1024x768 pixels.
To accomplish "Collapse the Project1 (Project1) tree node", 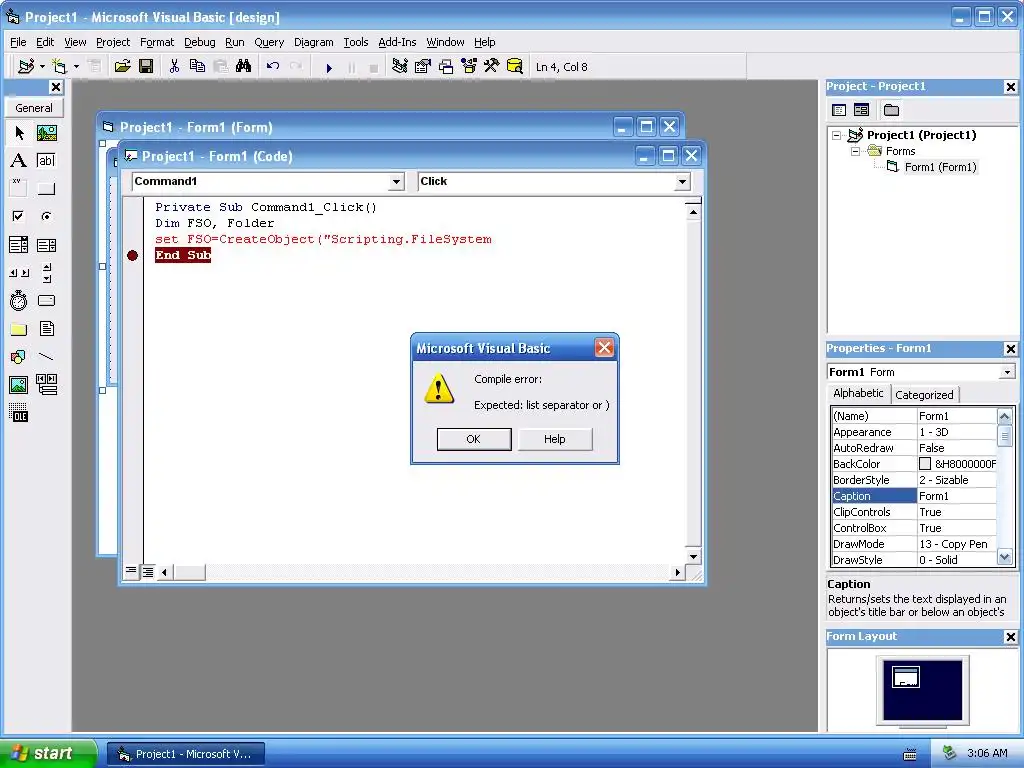I will (837, 135).
